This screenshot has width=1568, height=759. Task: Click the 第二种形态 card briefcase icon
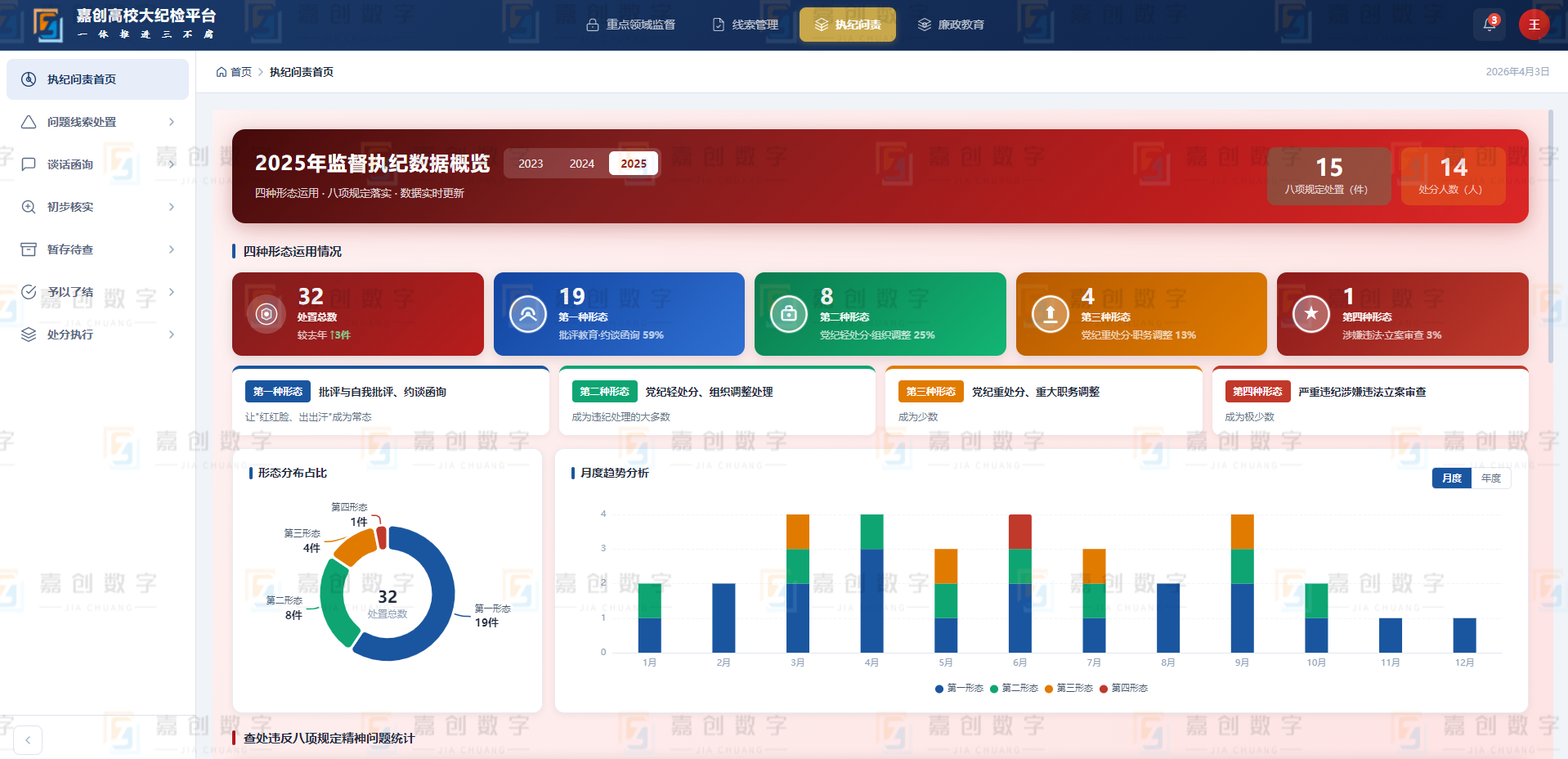789,314
